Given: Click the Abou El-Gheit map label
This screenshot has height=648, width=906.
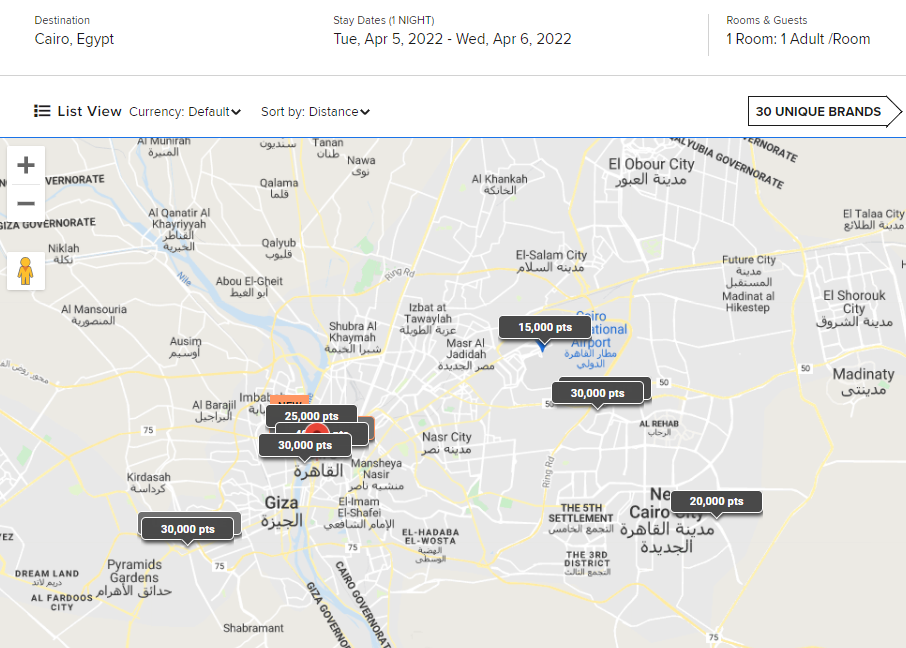Looking at the screenshot, I should pos(249,287).
